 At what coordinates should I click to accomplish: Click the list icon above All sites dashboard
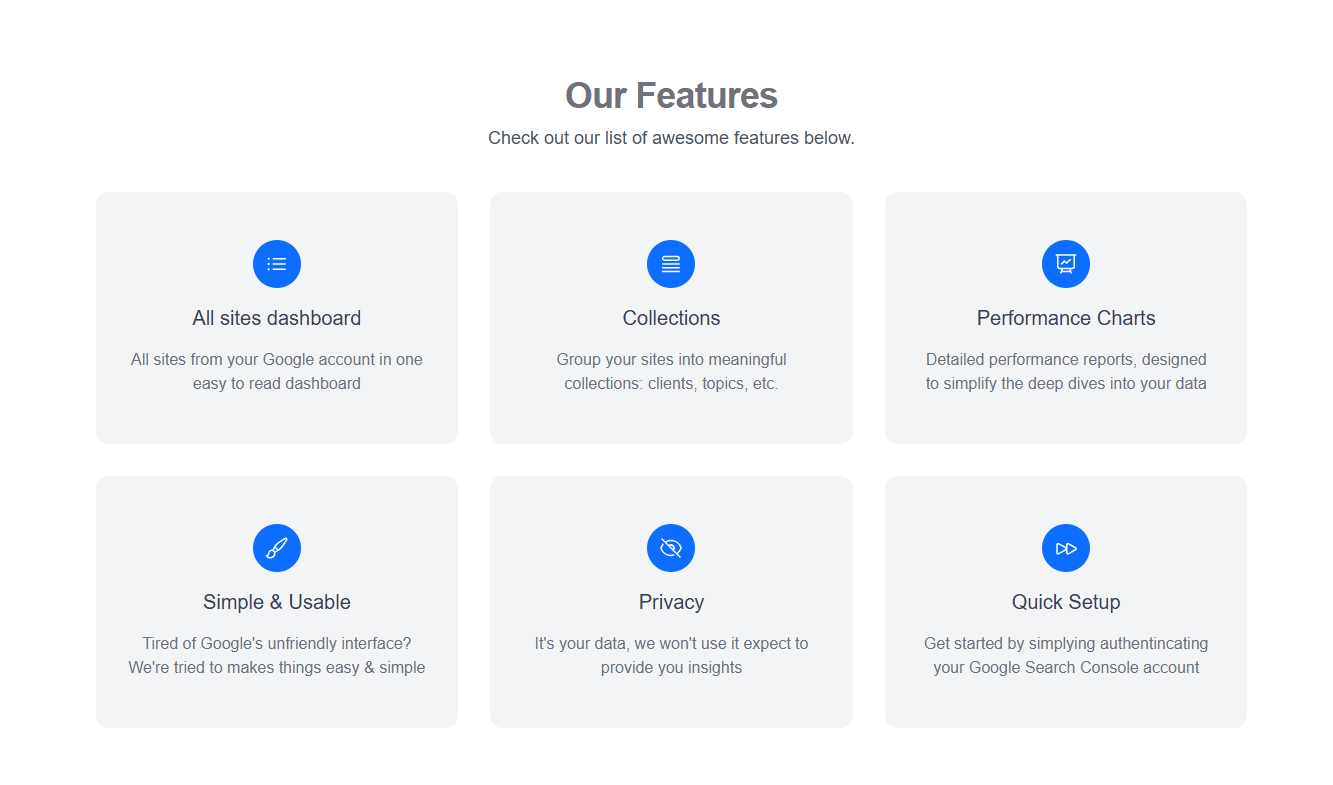pyautogui.click(x=277, y=264)
